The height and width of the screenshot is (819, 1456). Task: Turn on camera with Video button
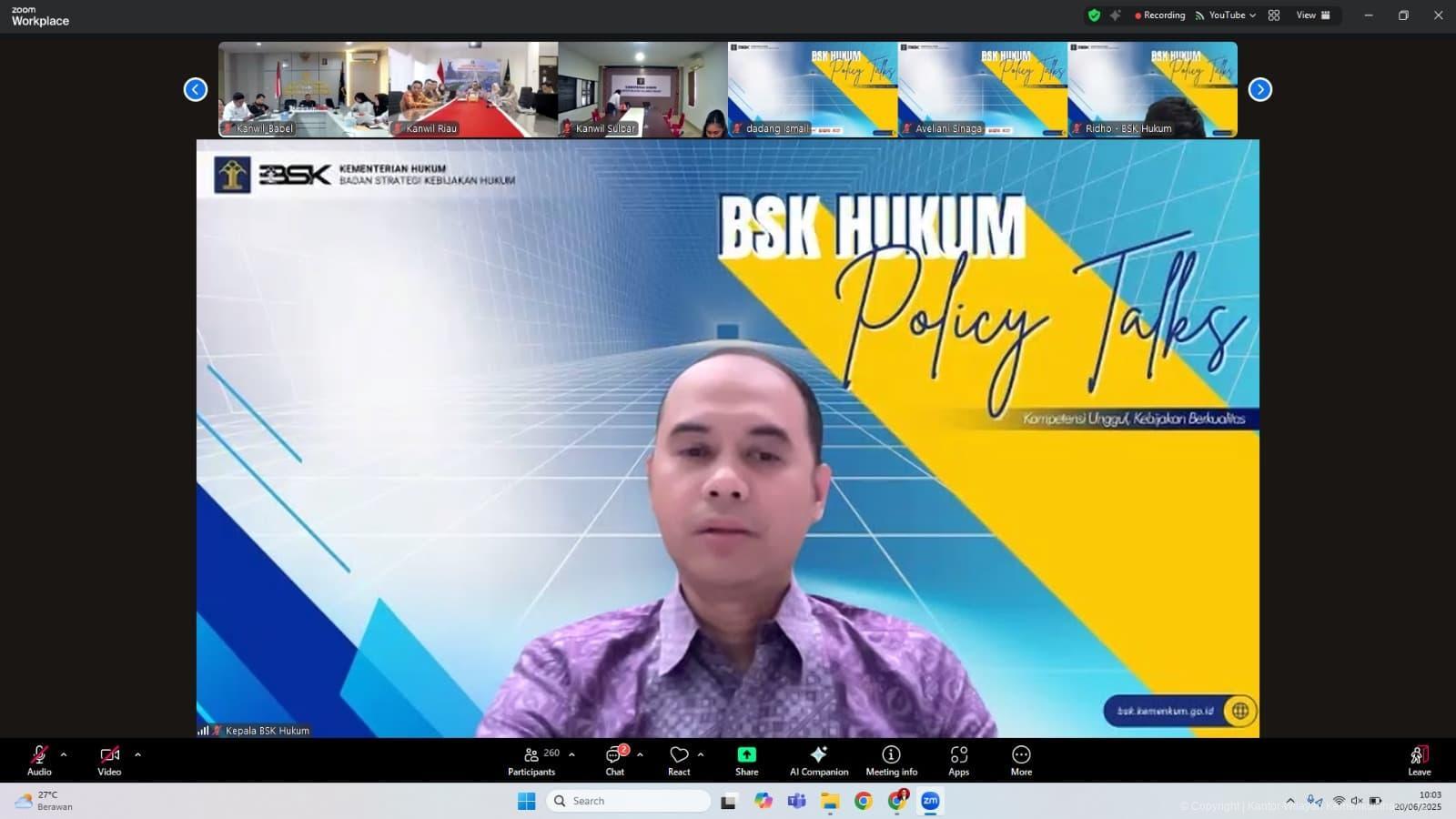tap(109, 760)
